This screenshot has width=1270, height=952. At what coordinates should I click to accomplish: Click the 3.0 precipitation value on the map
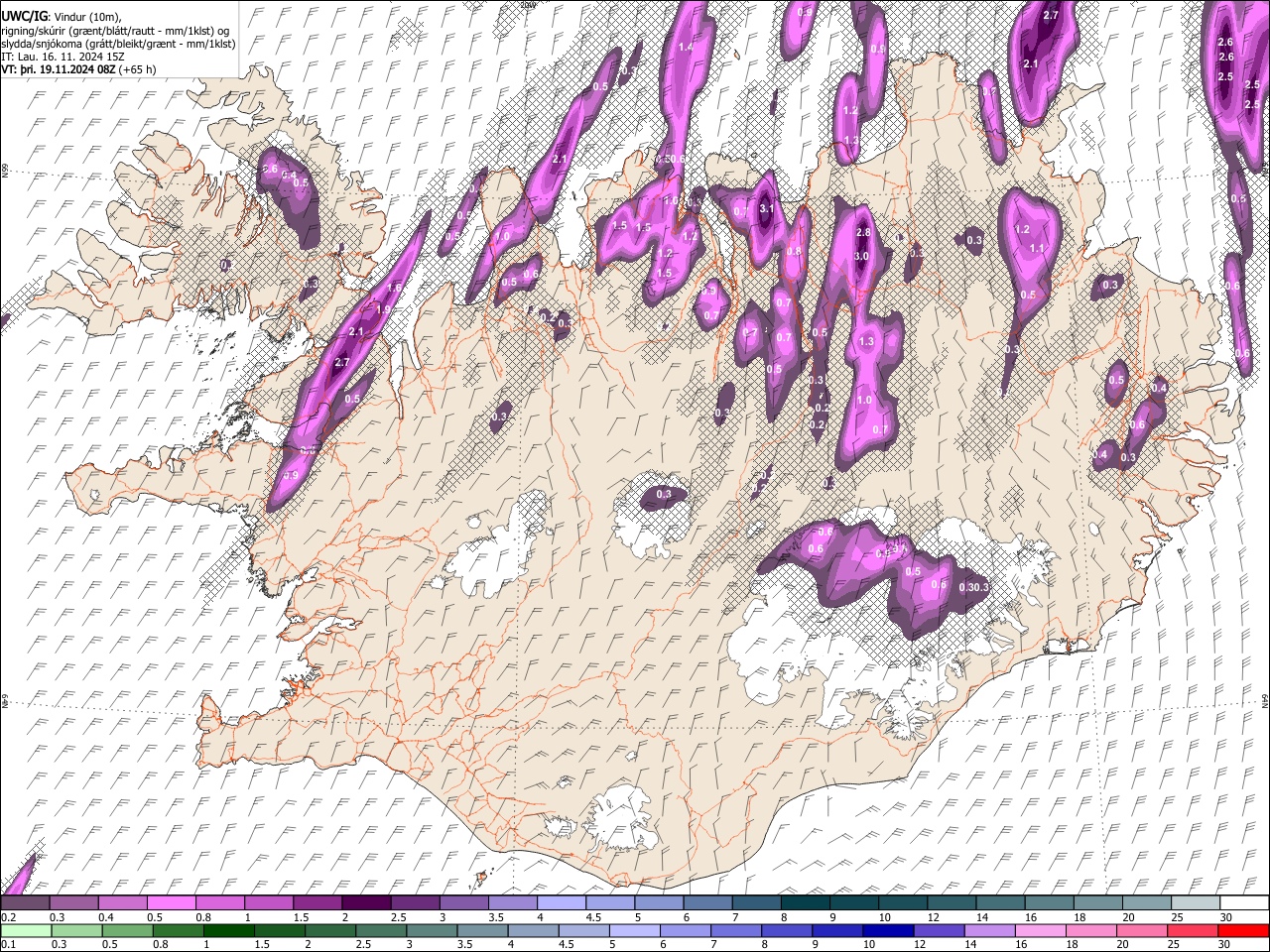click(861, 257)
